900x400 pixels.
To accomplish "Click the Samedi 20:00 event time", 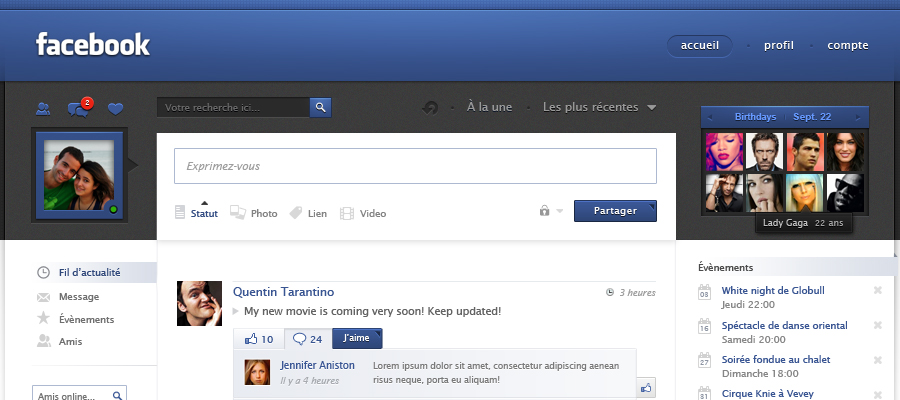I will click(x=754, y=339).
